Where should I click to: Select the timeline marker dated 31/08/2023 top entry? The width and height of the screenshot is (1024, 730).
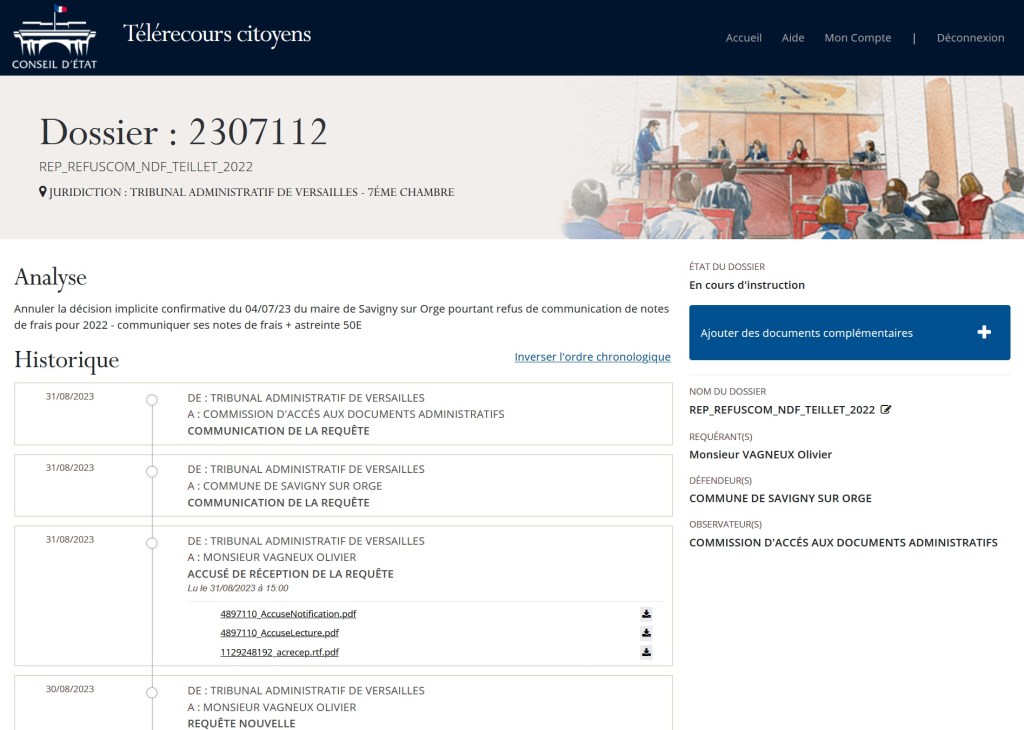click(x=151, y=399)
